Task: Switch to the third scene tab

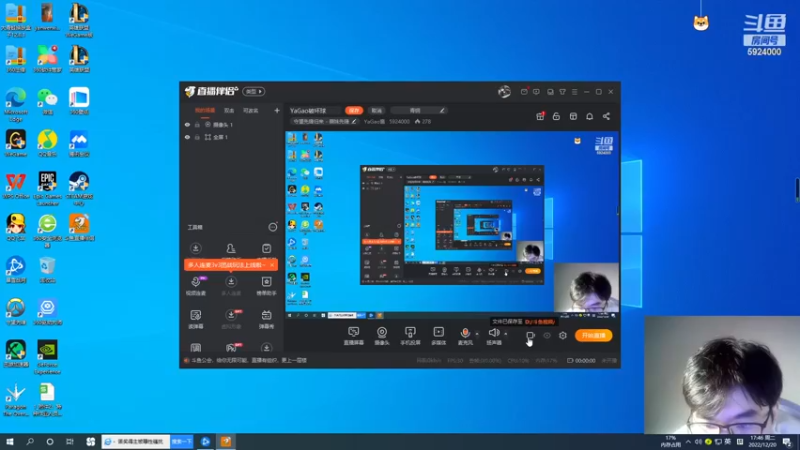Action: pyautogui.click(x=251, y=110)
